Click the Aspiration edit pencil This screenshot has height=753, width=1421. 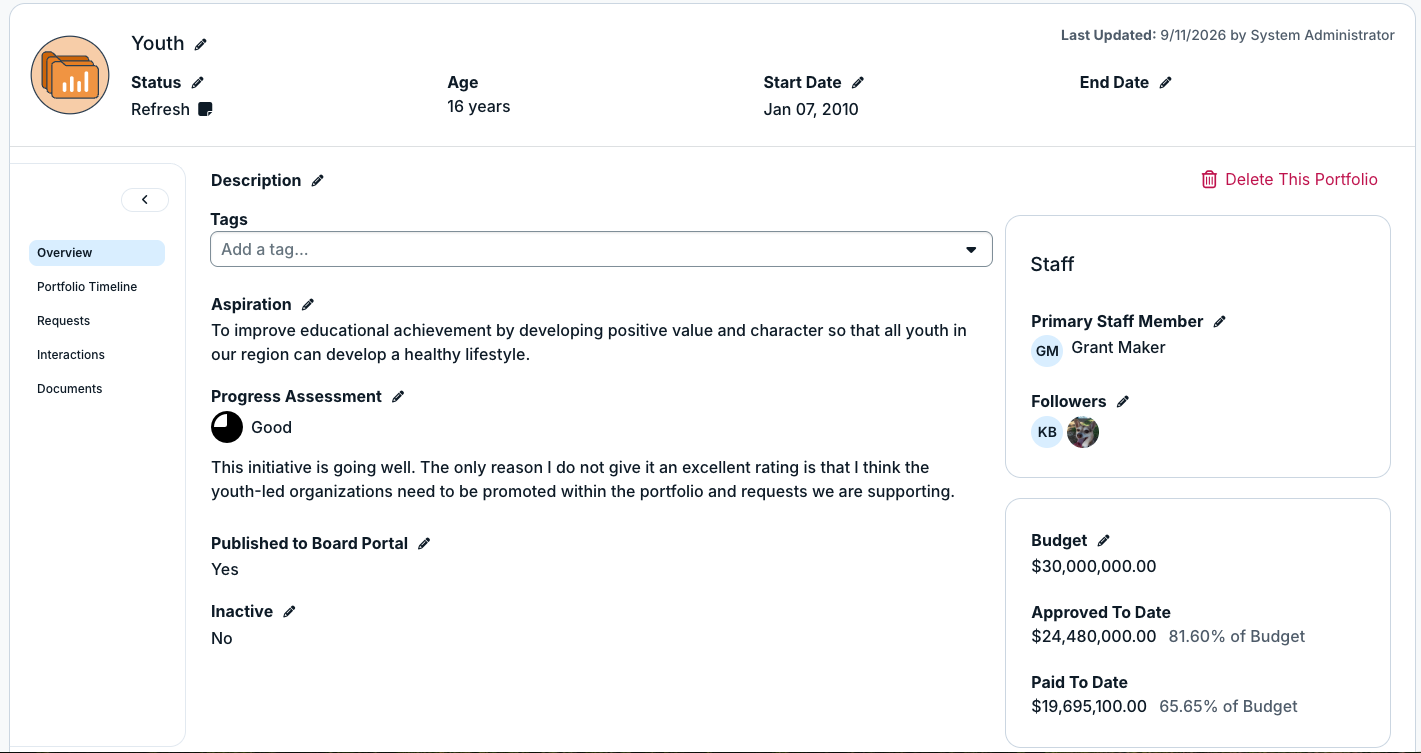coord(308,304)
